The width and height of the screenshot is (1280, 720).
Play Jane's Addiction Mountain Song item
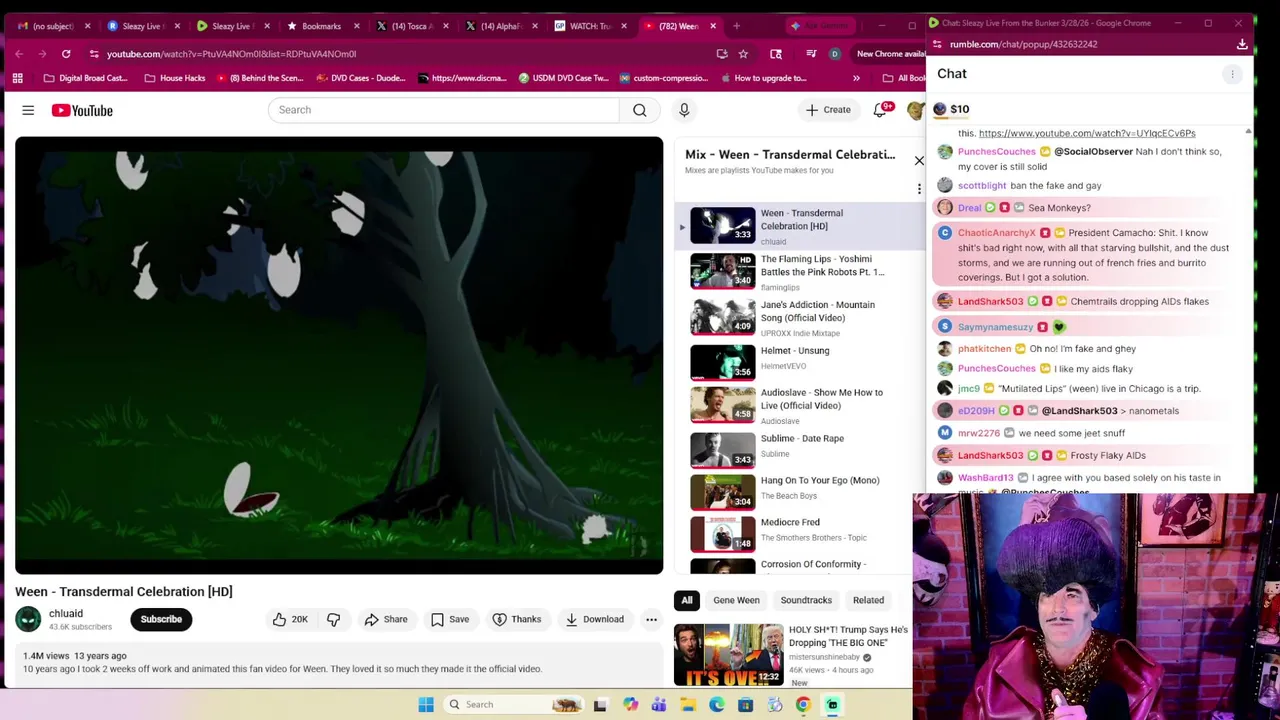[800, 317]
